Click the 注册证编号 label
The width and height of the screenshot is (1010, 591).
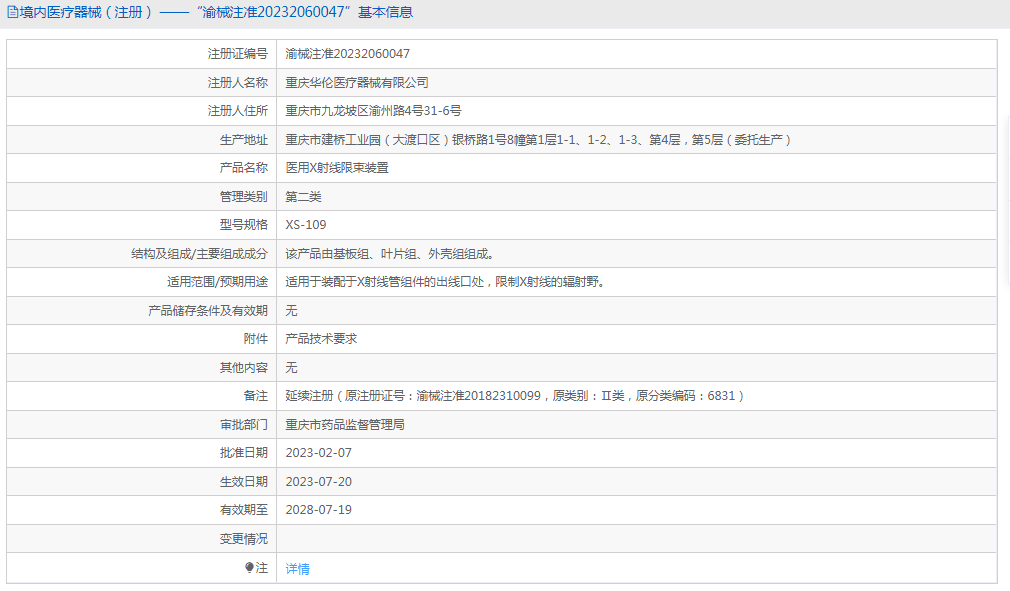point(237,54)
